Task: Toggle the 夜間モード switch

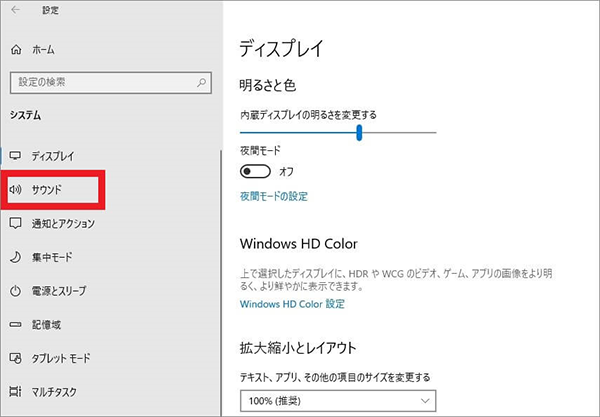Action: pyautogui.click(x=255, y=171)
